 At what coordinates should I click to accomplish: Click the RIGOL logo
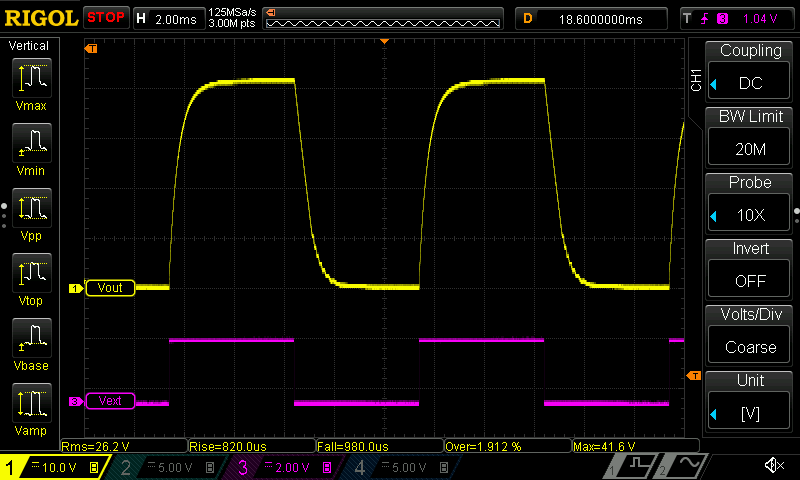tap(41, 18)
